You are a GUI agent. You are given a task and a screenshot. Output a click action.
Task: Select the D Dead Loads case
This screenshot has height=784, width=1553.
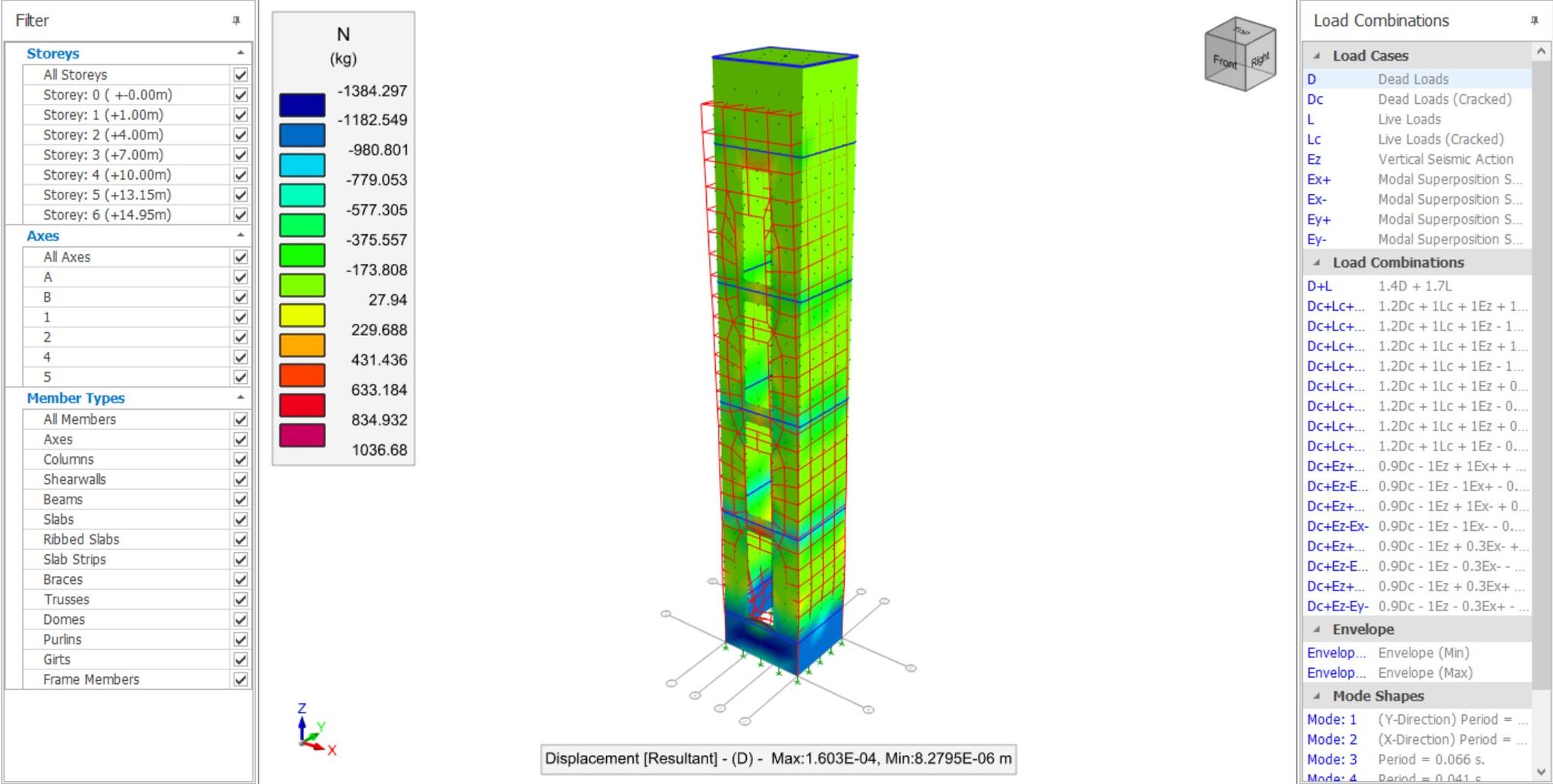point(1417,79)
